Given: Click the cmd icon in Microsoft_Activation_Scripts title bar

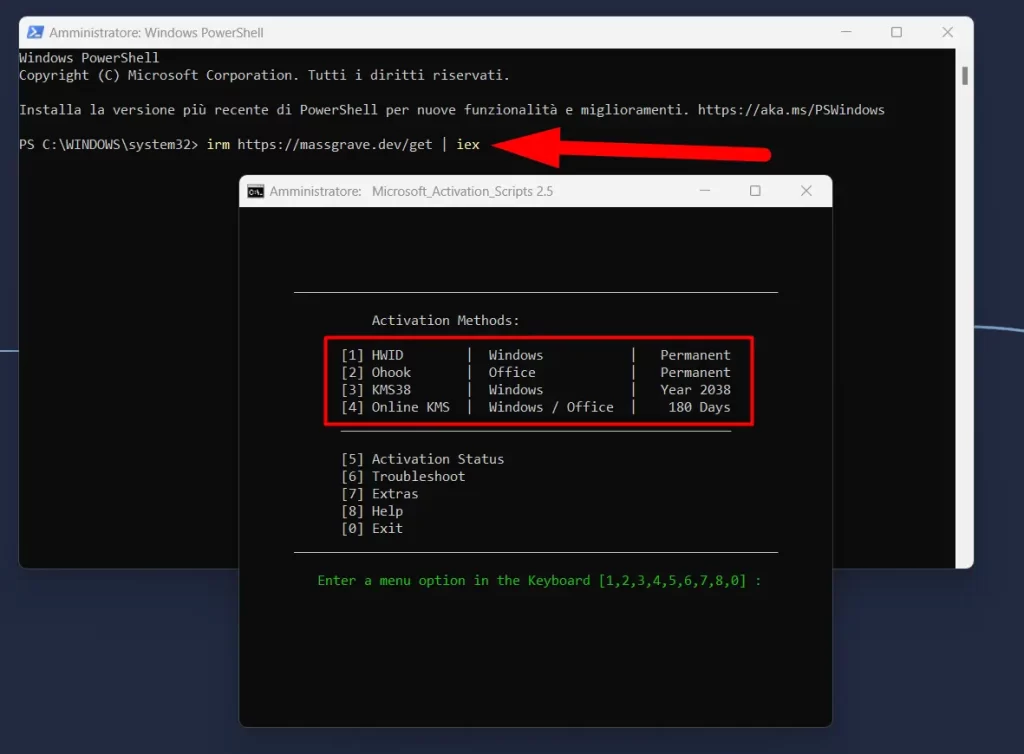Looking at the screenshot, I should [255, 191].
